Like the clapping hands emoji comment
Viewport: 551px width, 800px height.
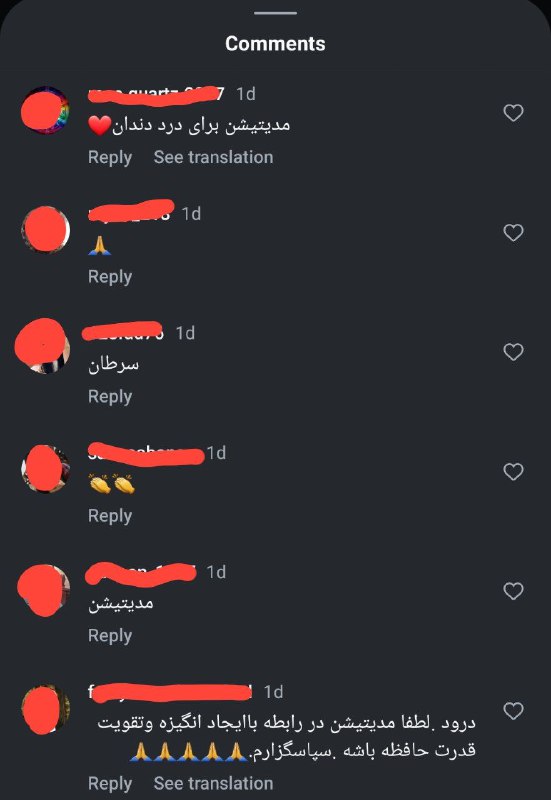coord(513,471)
